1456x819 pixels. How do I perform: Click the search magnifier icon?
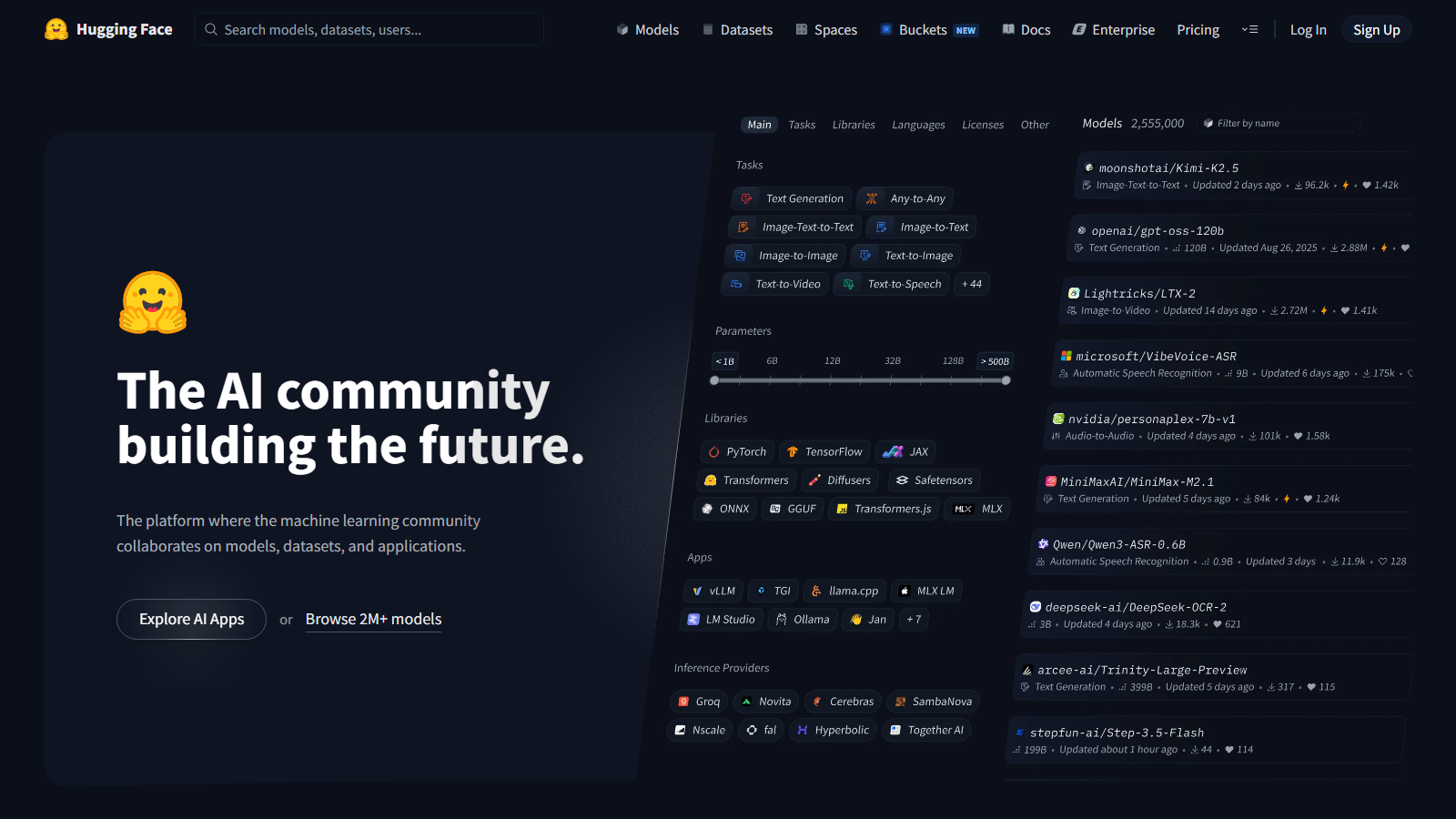(x=211, y=29)
